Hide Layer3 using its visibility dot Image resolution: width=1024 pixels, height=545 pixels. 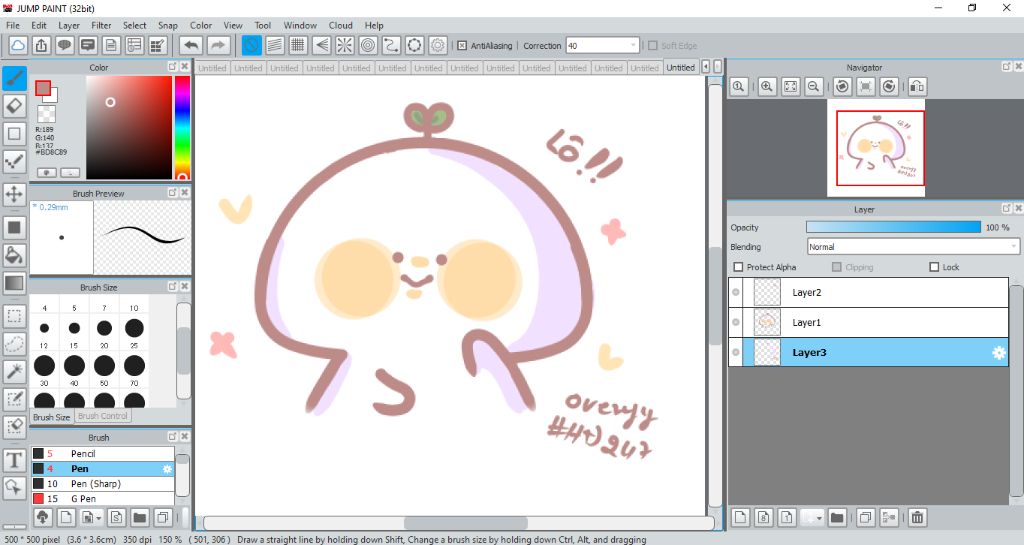736,352
